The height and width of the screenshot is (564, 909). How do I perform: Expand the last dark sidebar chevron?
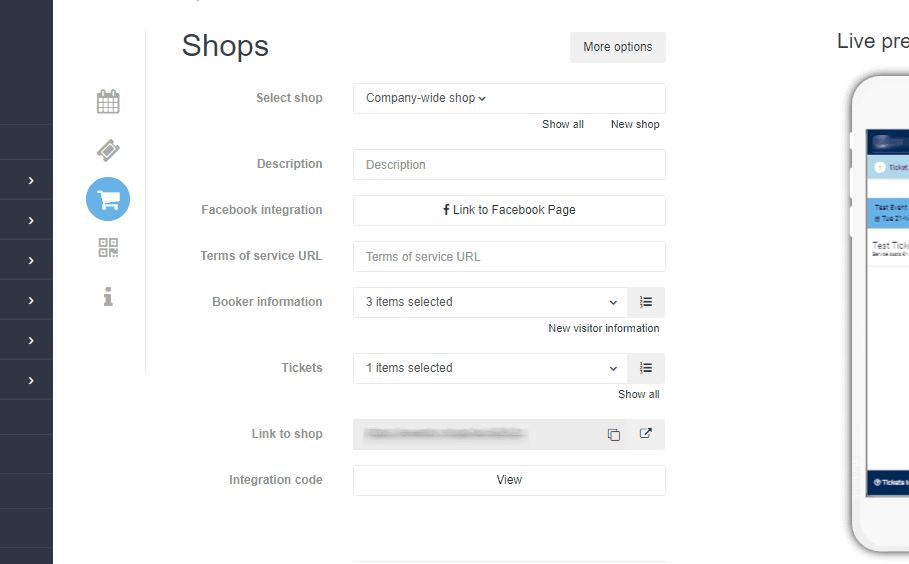click(x=31, y=381)
